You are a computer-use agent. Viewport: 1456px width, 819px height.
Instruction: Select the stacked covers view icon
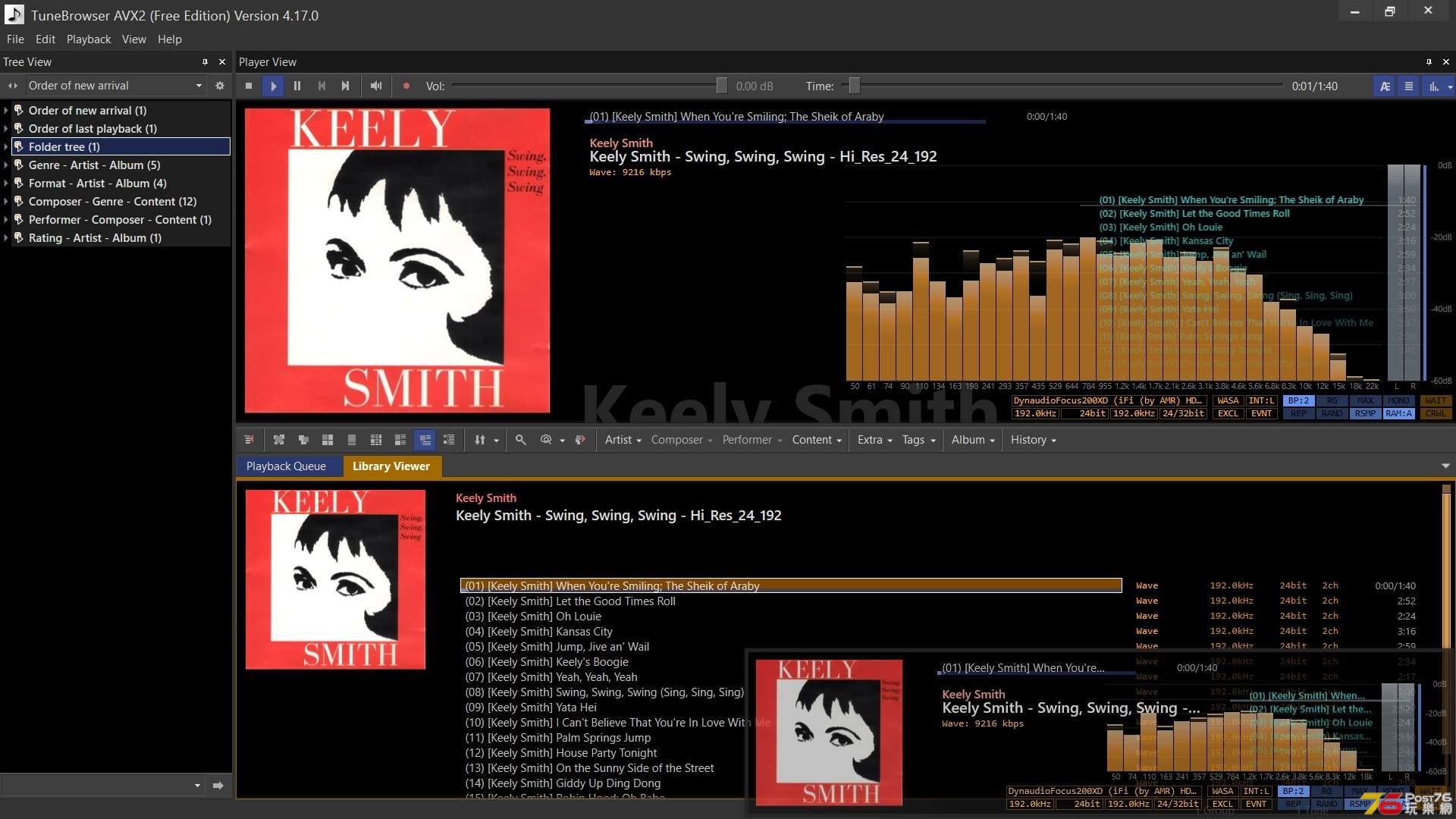pyautogui.click(x=303, y=440)
